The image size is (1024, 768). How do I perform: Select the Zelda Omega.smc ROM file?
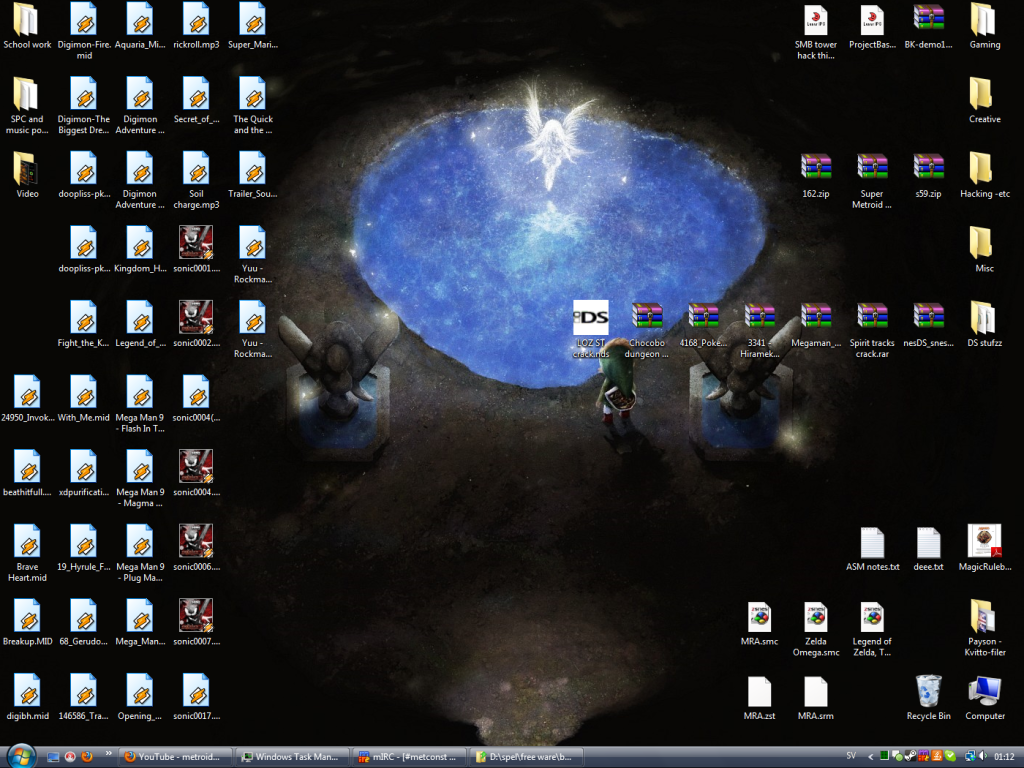(816, 617)
